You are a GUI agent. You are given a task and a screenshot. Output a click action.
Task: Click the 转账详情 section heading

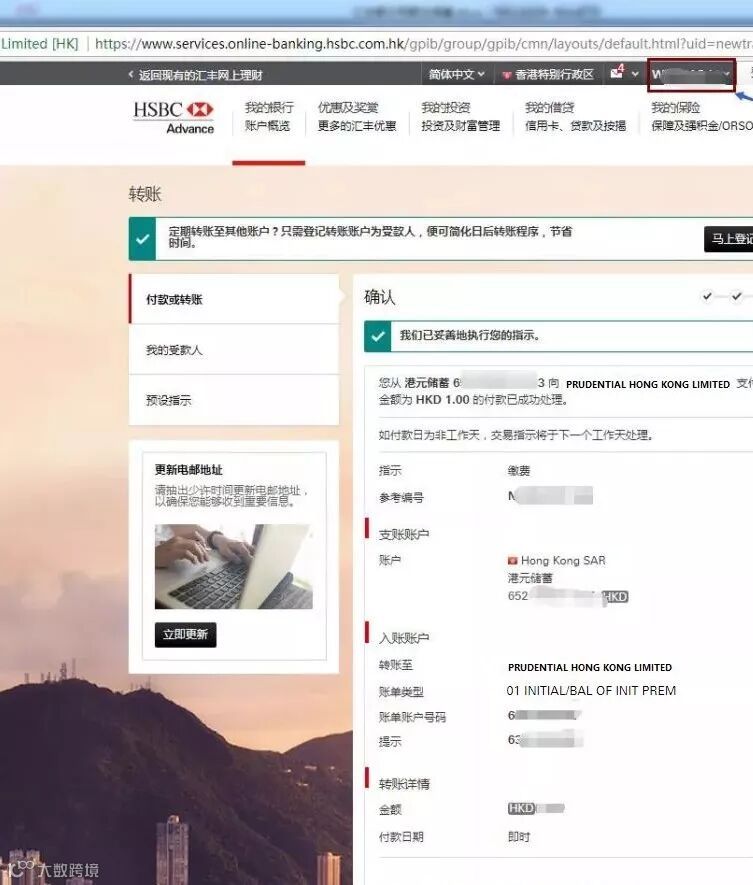404,783
